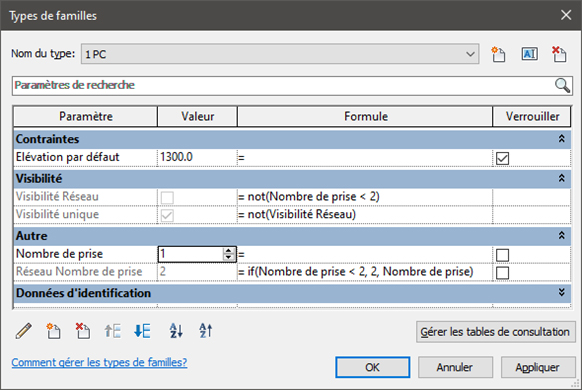Select the not(Visibilité Réseau) formula cell
This screenshot has height=390, width=582.
365,214
